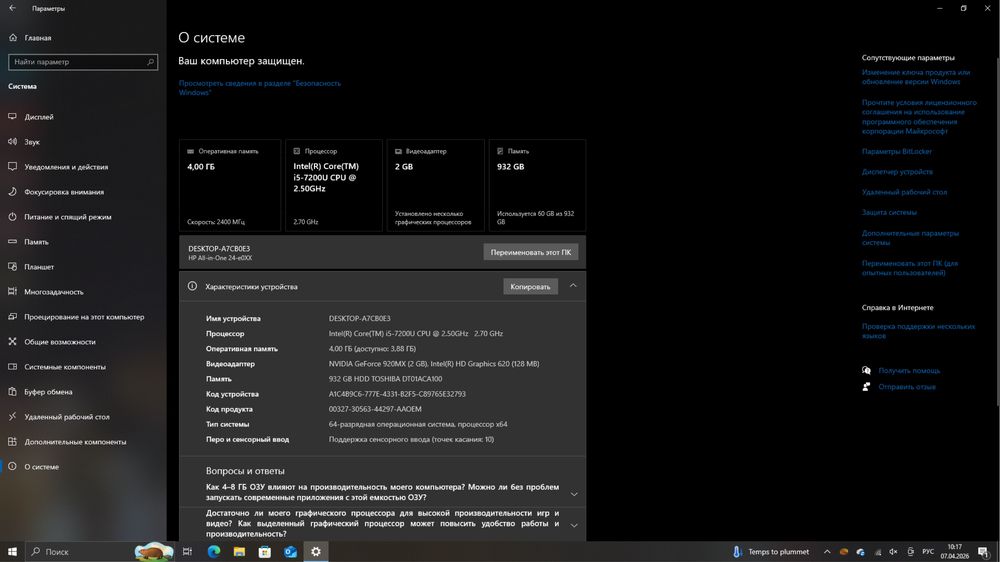Click the Многозадачность sidebar icon

pos(12,292)
